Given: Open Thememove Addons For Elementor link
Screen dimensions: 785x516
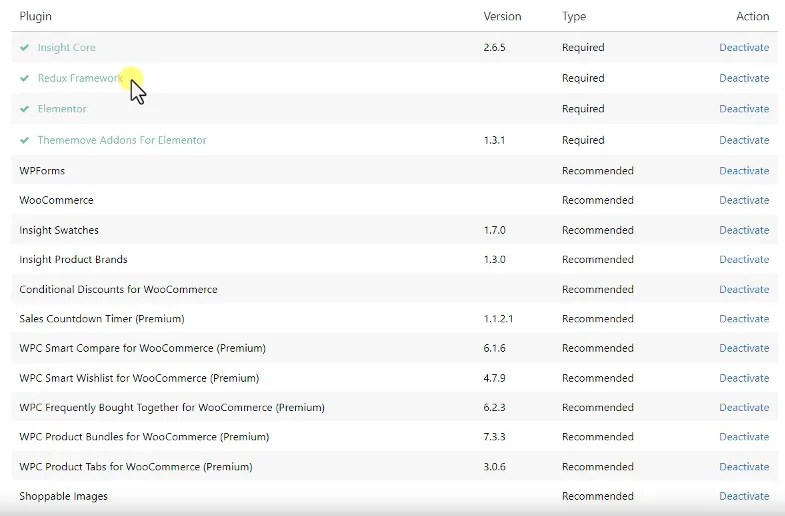Looking at the screenshot, I should pyautogui.click(x=122, y=140).
